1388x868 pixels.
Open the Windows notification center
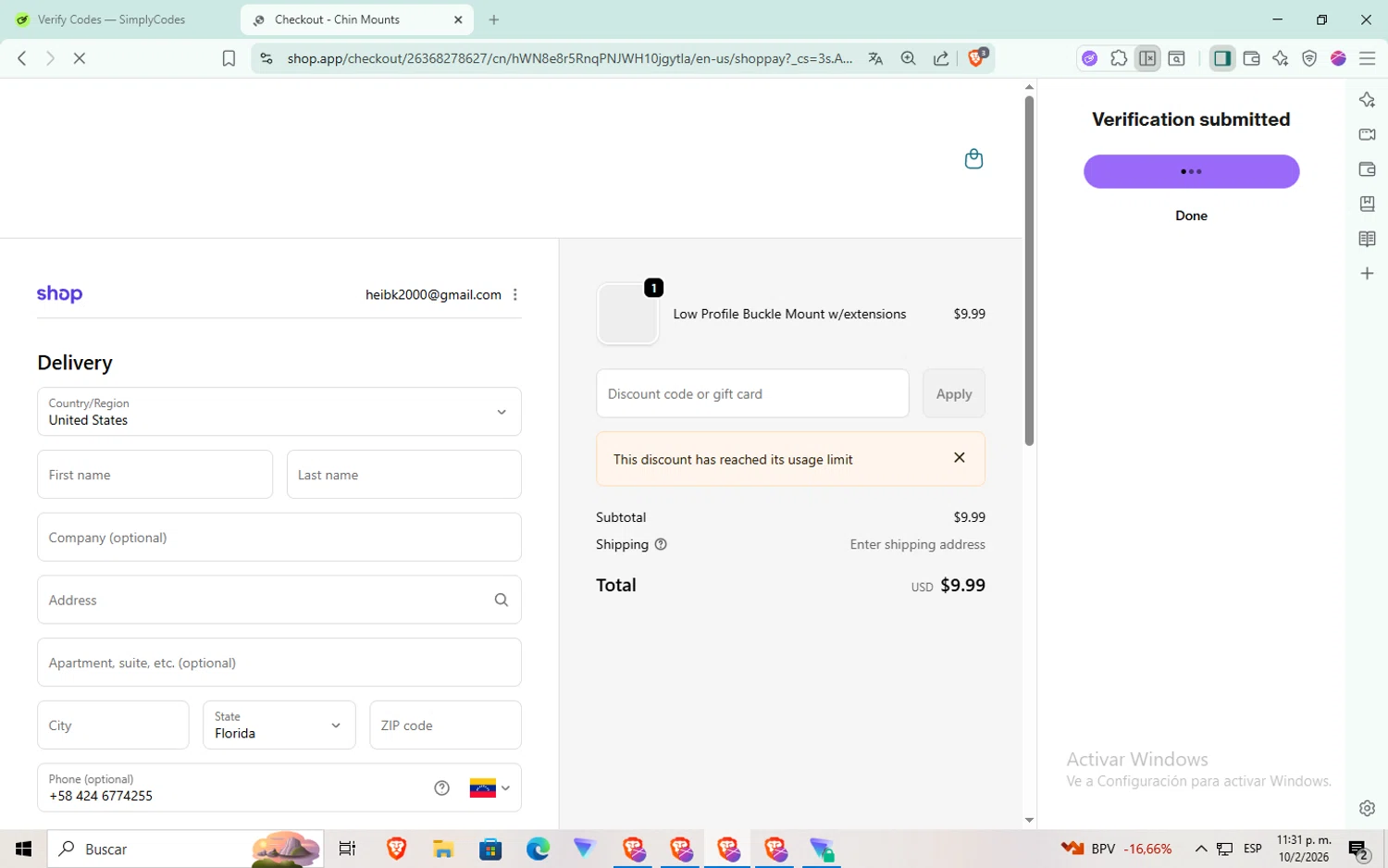(x=1358, y=849)
